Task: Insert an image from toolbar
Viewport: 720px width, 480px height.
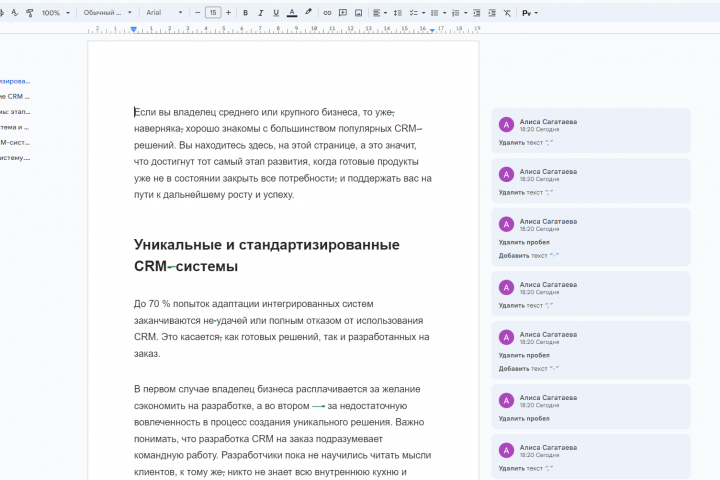Action: (x=358, y=13)
